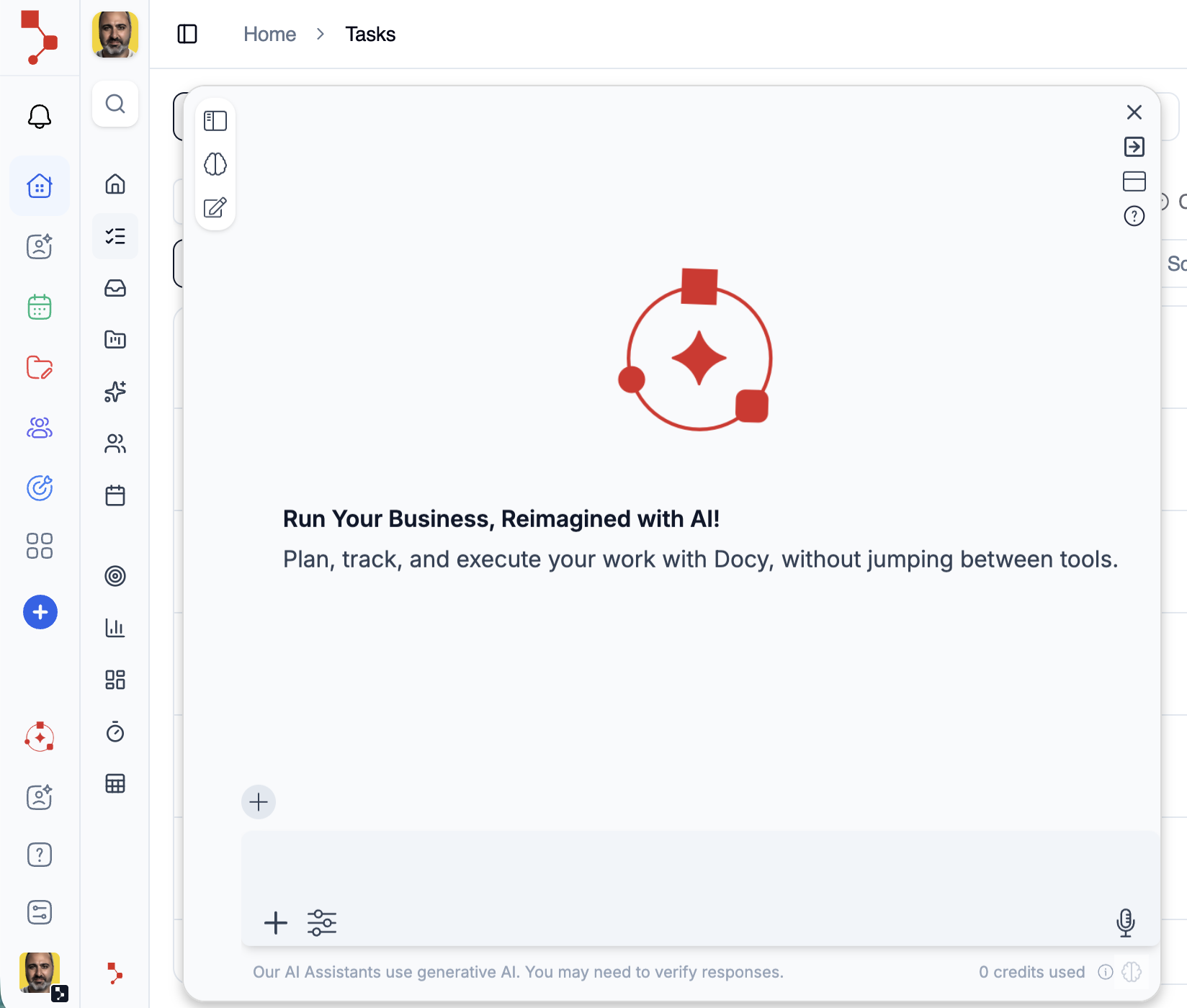This screenshot has height=1008, width=1187.
Task: Click the plus attach icon inside the prompt box
Action: [x=276, y=923]
